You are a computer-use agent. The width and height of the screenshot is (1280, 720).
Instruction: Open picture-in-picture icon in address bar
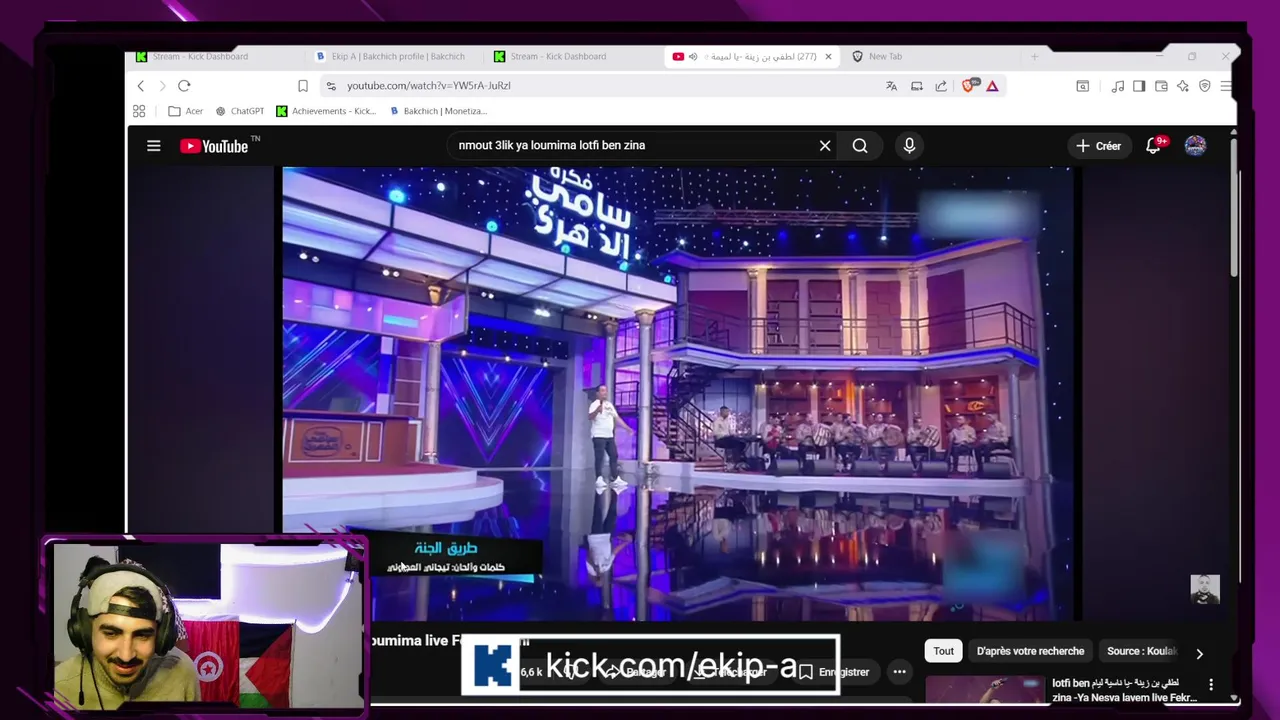coord(916,86)
